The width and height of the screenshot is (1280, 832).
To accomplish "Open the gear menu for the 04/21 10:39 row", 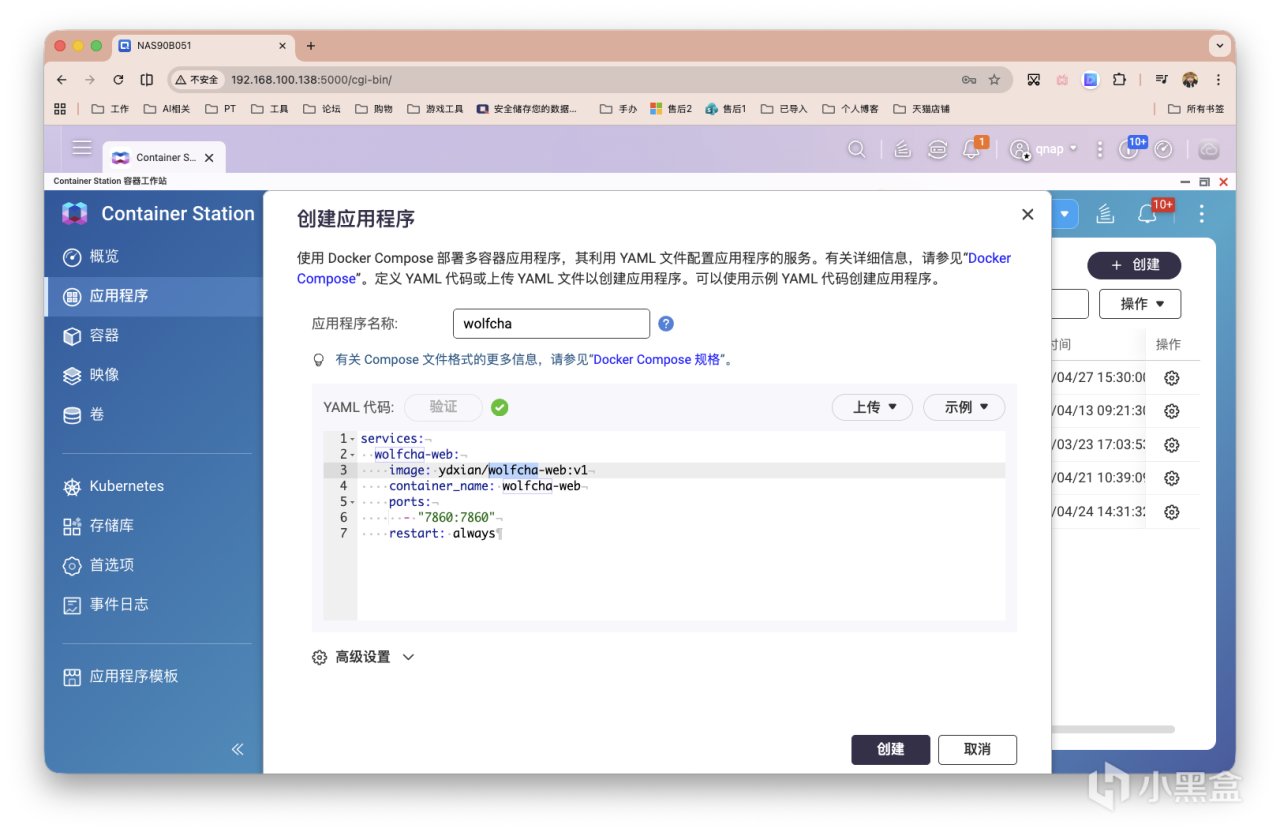I will click(x=1172, y=478).
